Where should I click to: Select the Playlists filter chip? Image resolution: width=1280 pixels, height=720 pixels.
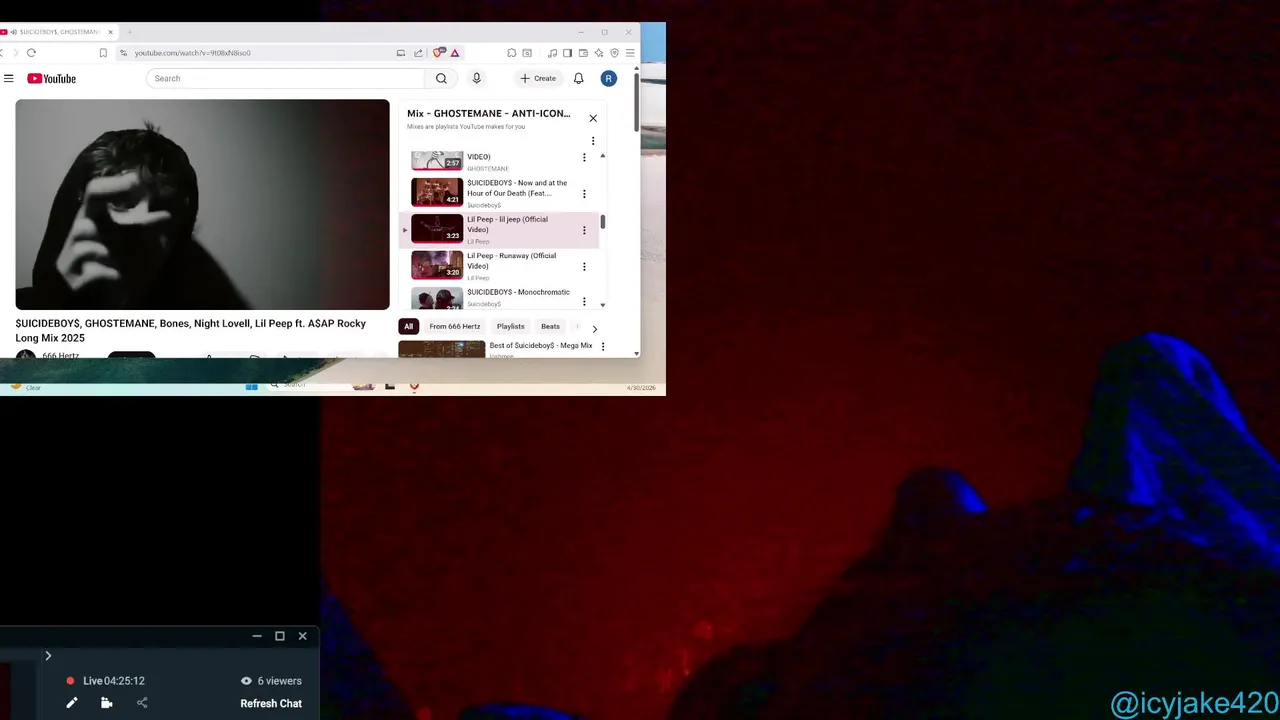coord(510,326)
